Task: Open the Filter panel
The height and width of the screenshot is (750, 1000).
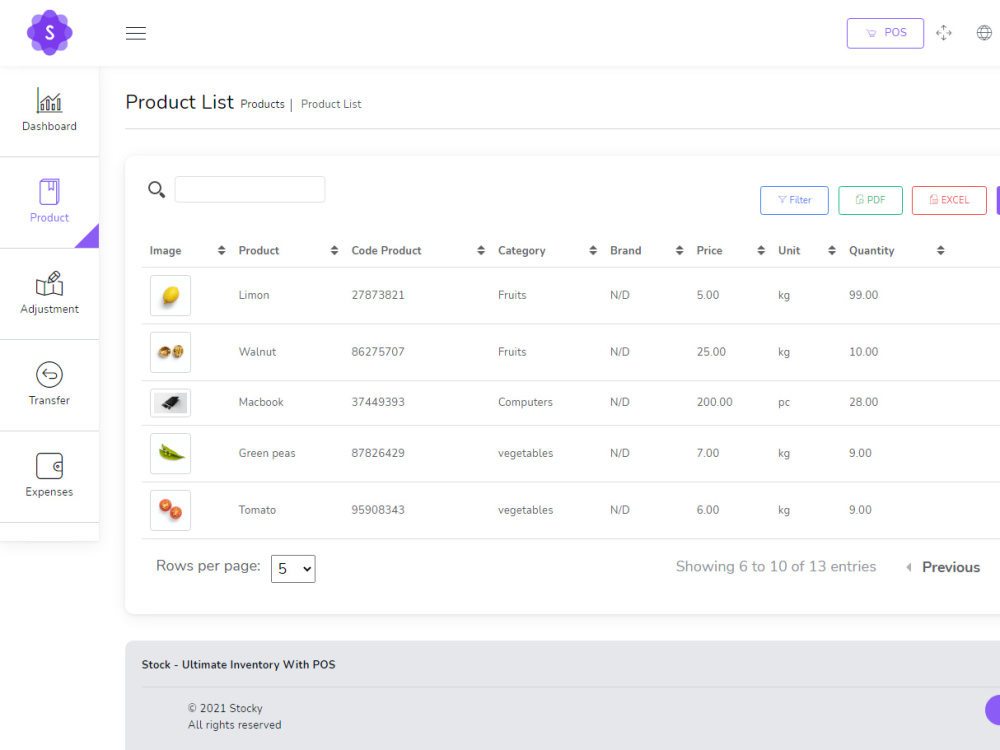Action: (794, 200)
